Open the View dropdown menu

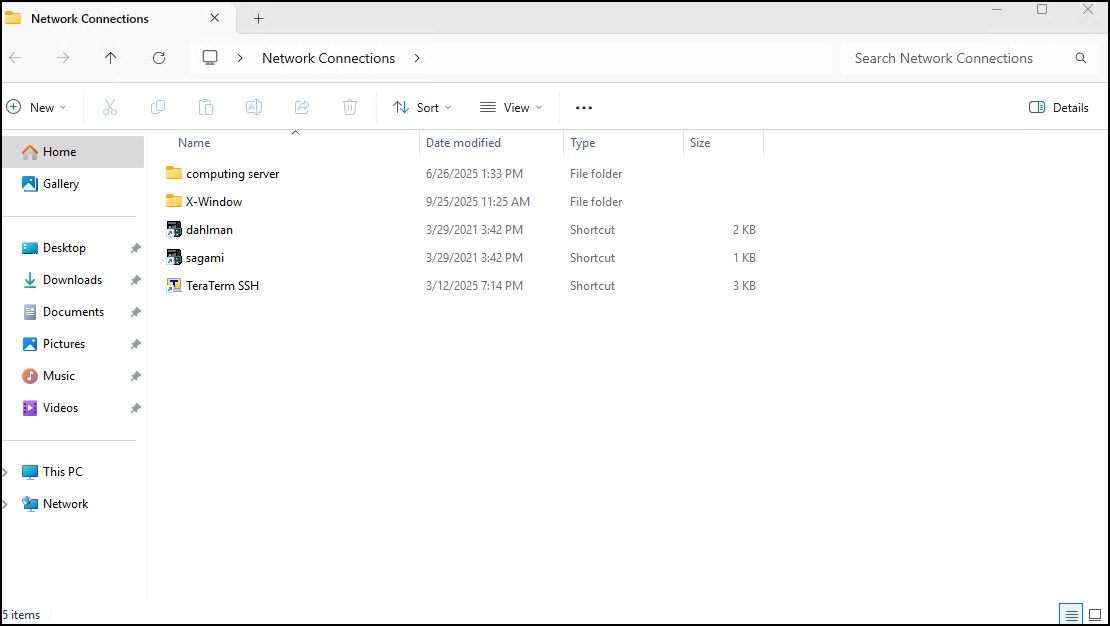pyautogui.click(x=511, y=107)
